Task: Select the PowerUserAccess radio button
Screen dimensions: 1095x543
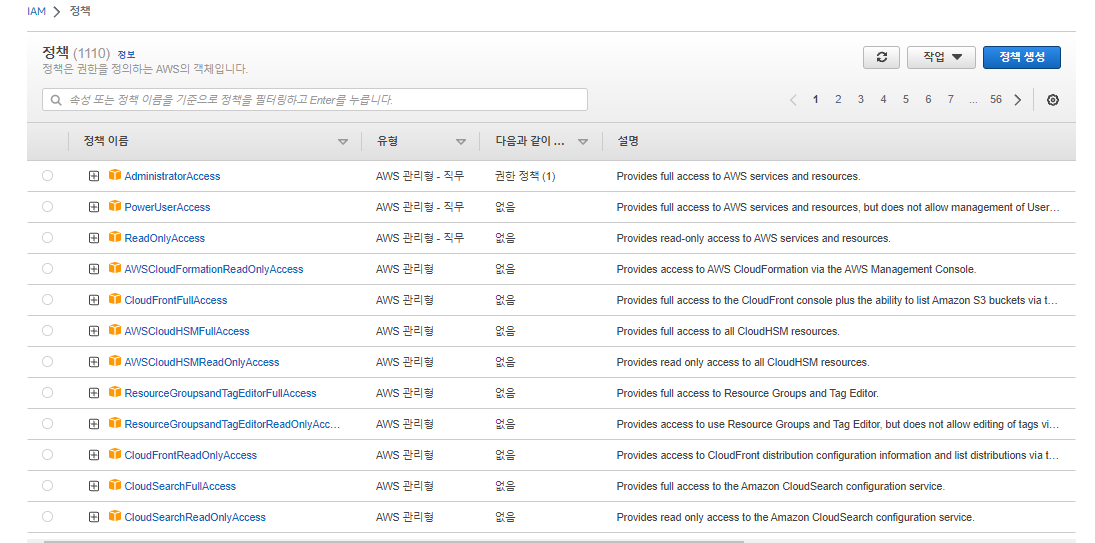Action: 47,207
